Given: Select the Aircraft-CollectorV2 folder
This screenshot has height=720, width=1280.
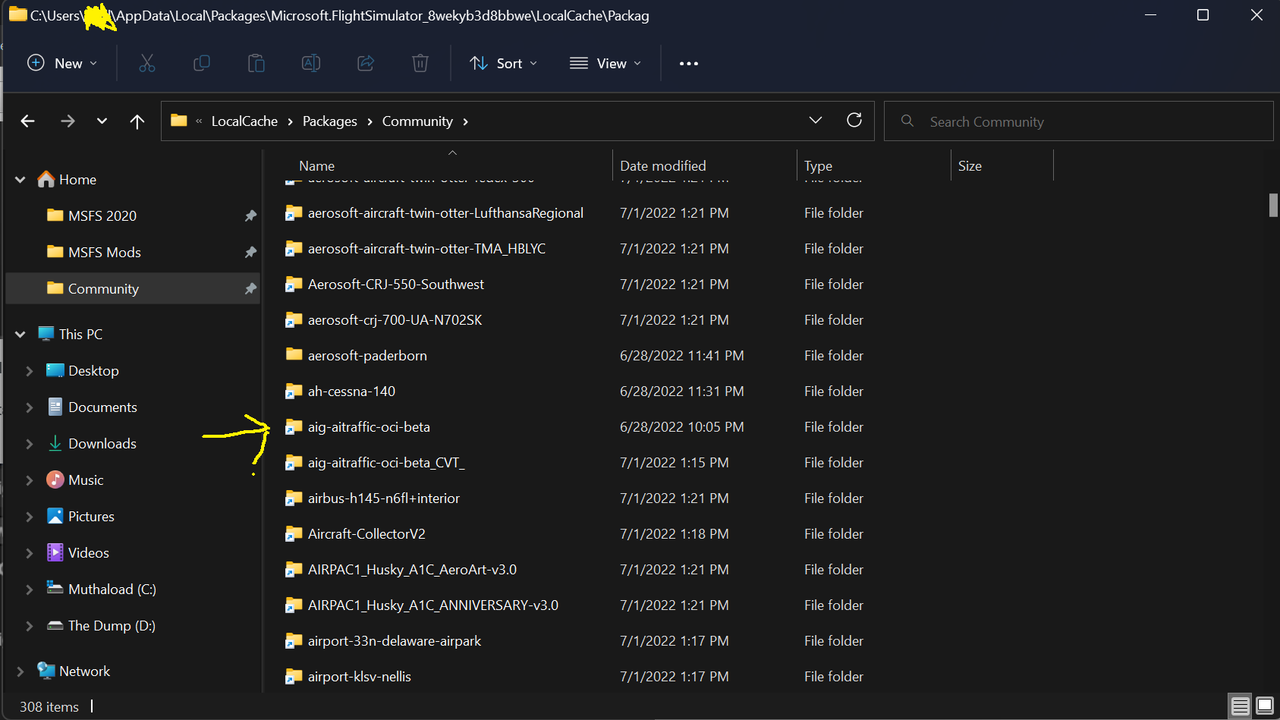Looking at the screenshot, I should tap(367, 534).
